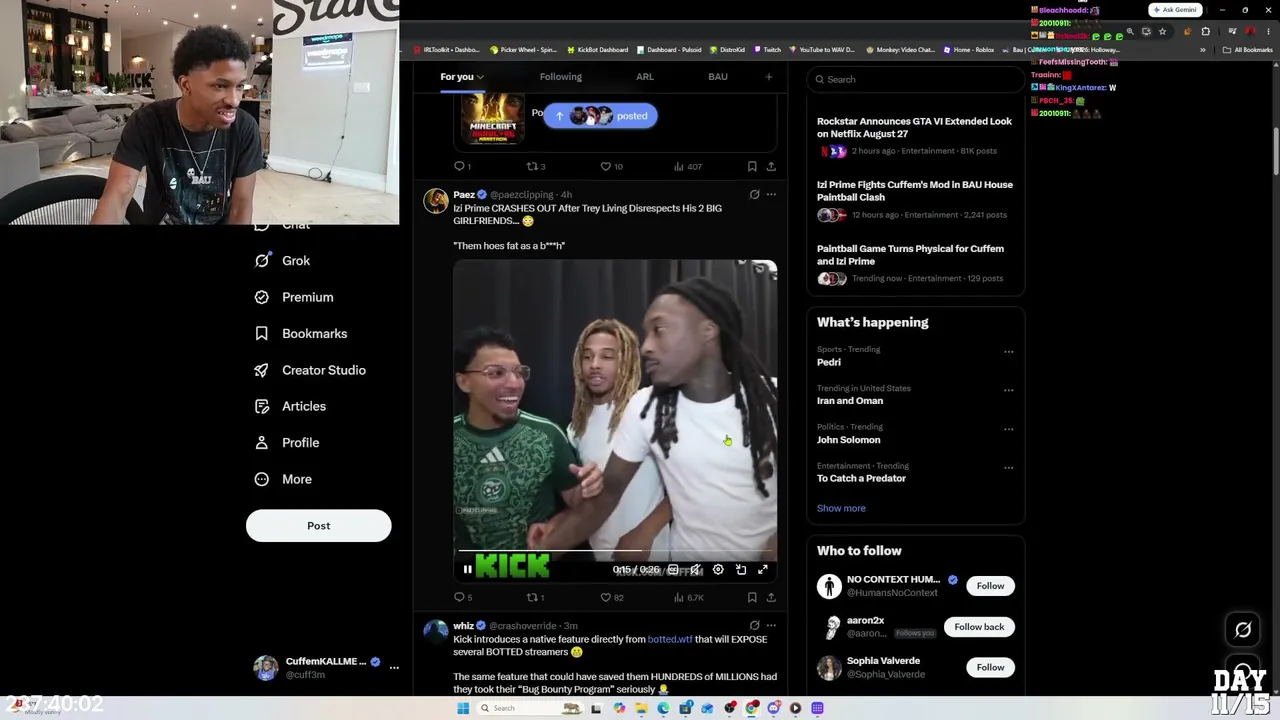Open the Paez profile avatar
The image size is (1280, 720).
pyautogui.click(x=436, y=201)
